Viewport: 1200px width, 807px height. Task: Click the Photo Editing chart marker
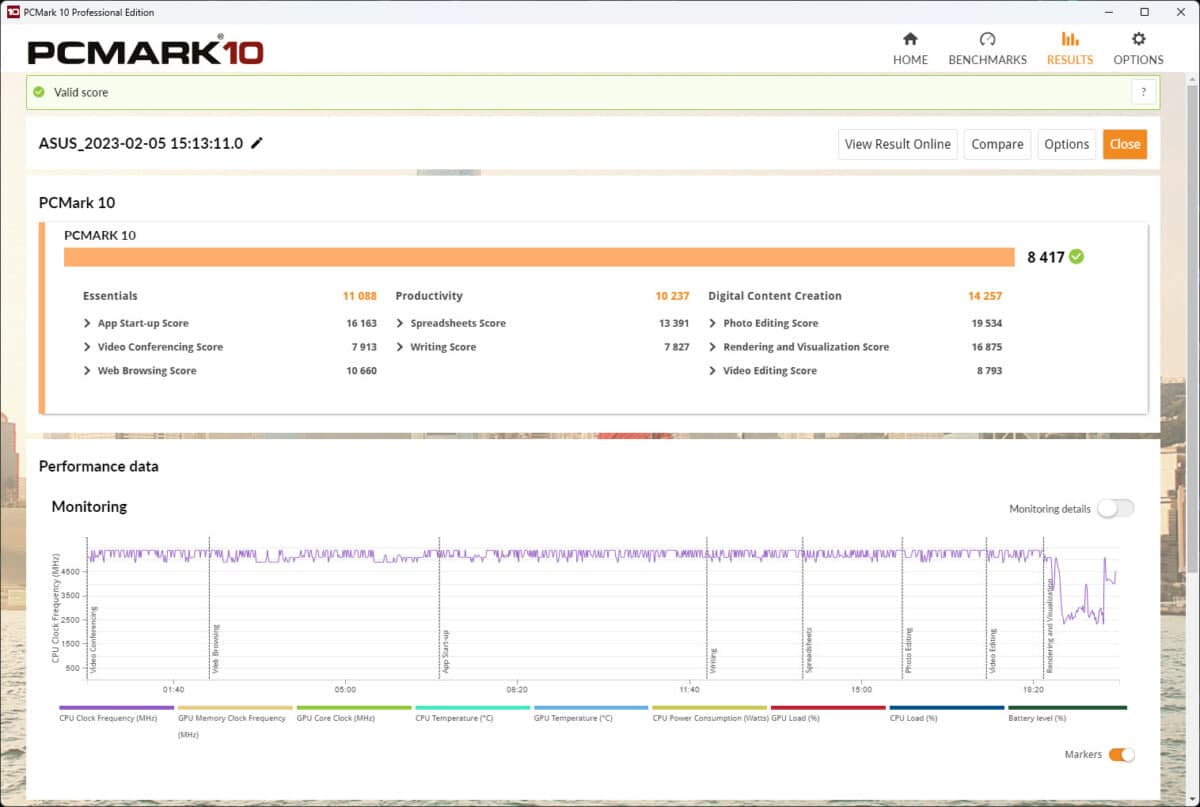point(909,650)
